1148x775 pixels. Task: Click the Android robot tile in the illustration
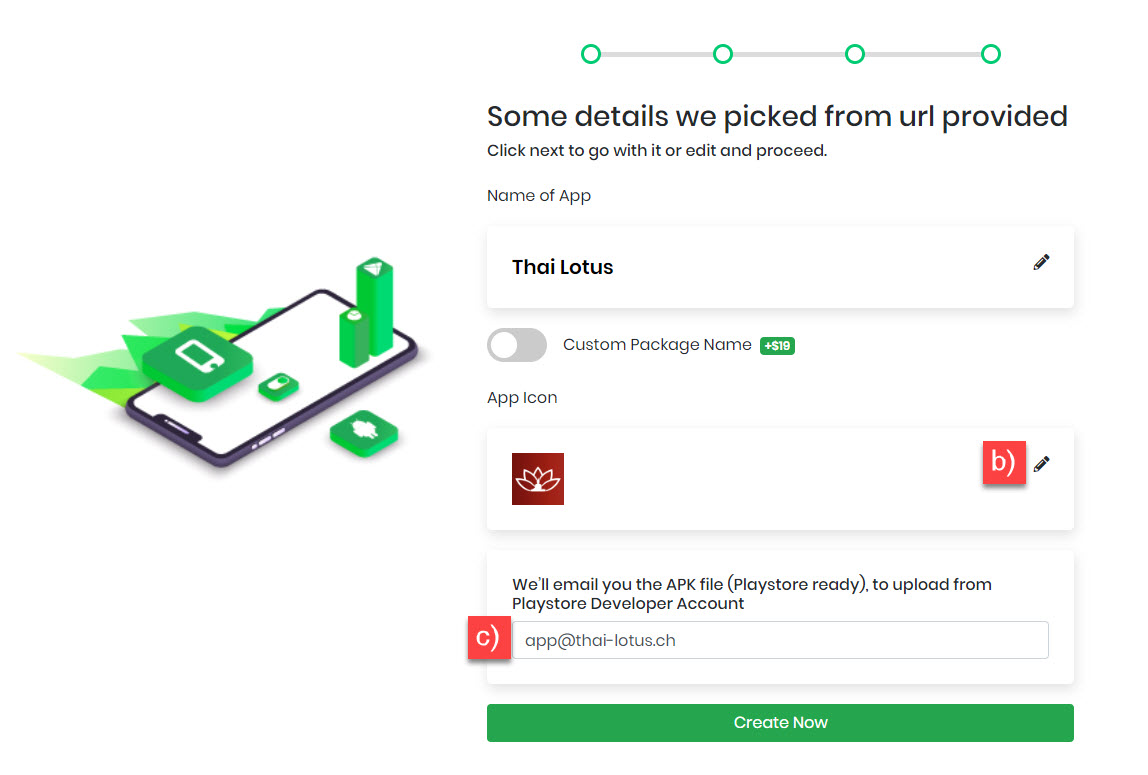[x=364, y=432]
